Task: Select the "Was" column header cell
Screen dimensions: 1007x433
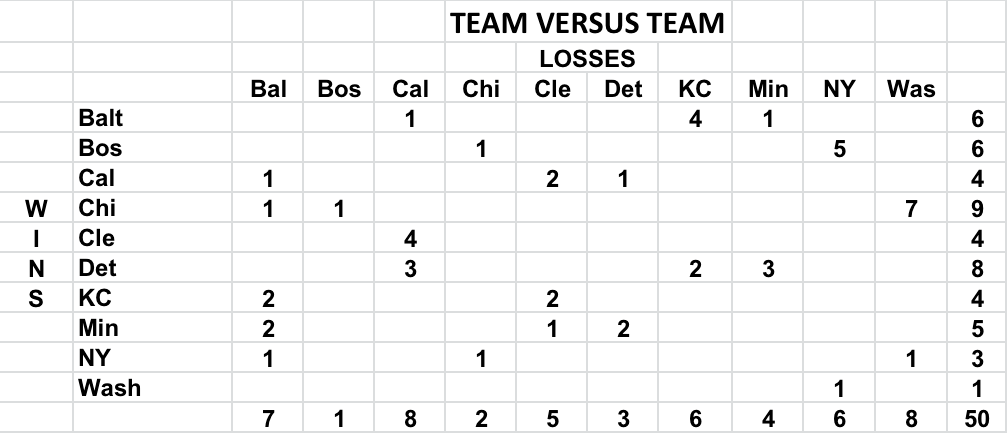Action: click(910, 89)
